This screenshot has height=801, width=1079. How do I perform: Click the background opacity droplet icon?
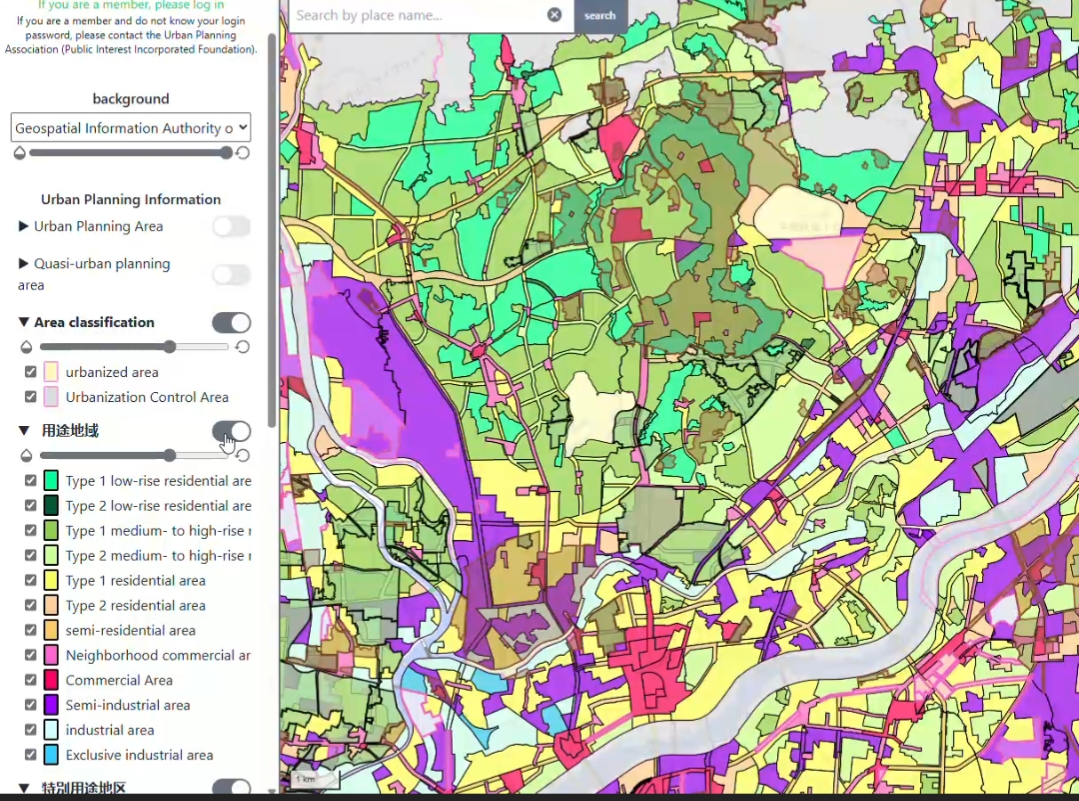(x=19, y=153)
